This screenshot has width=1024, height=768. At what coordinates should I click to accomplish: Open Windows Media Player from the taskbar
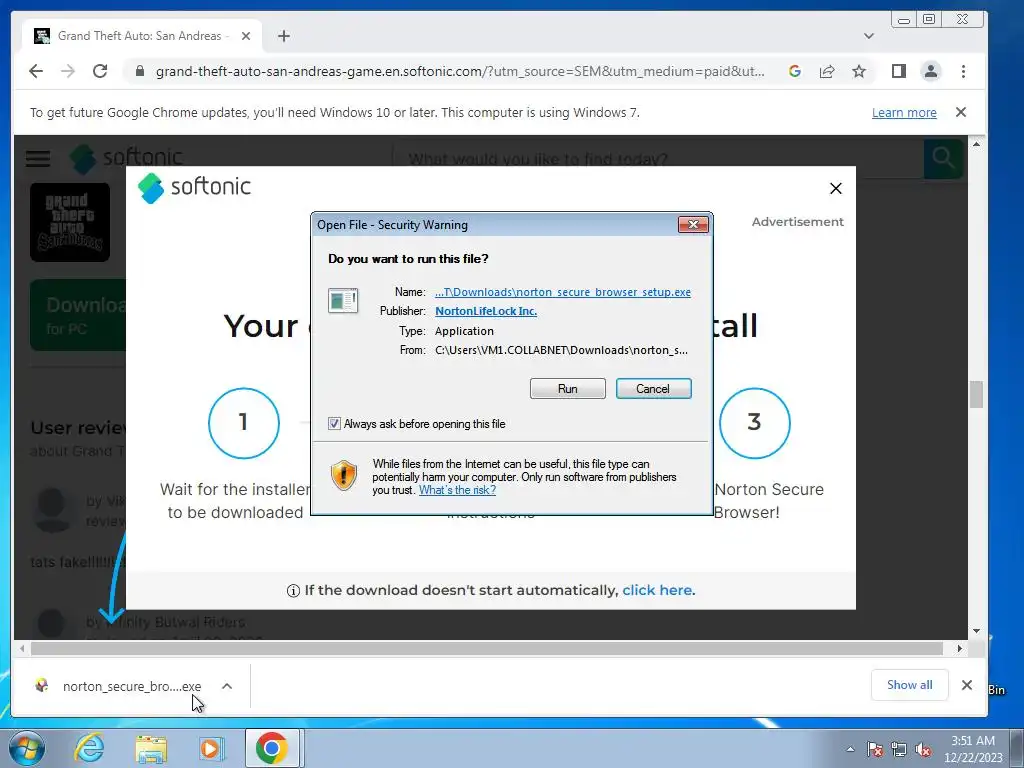(211, 748)
